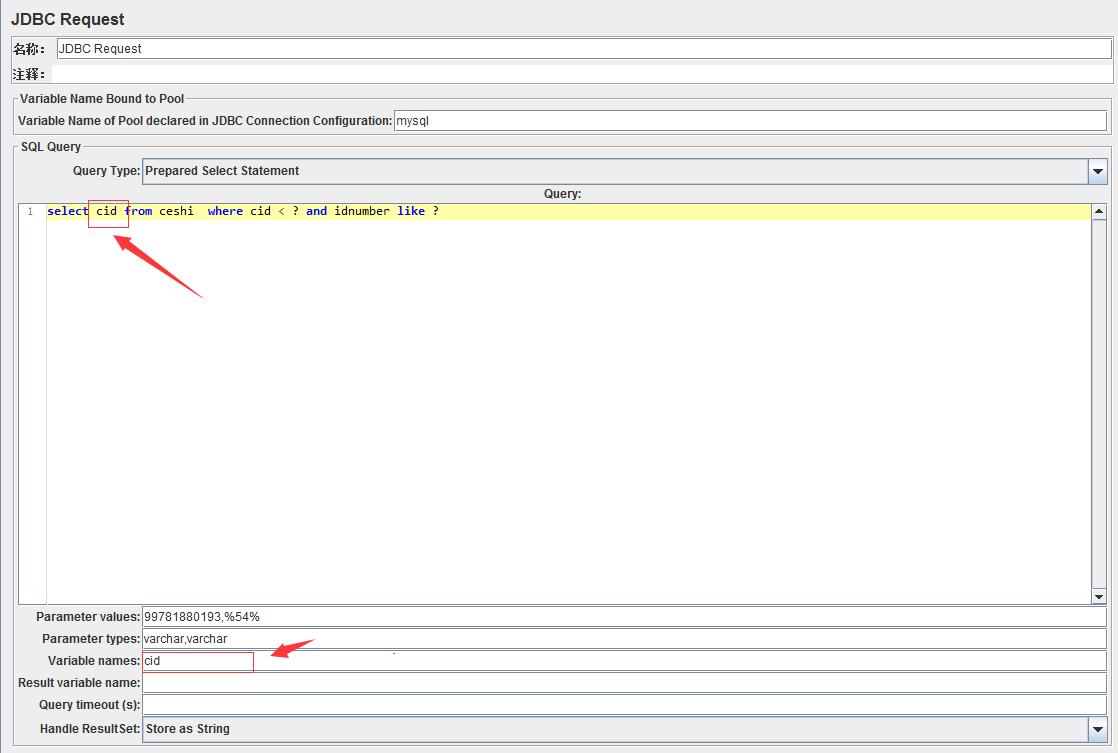This screenshot has height=753, width=1118.
Task: Click the 'SQL Query' group heading
Action: click(51, 147)
